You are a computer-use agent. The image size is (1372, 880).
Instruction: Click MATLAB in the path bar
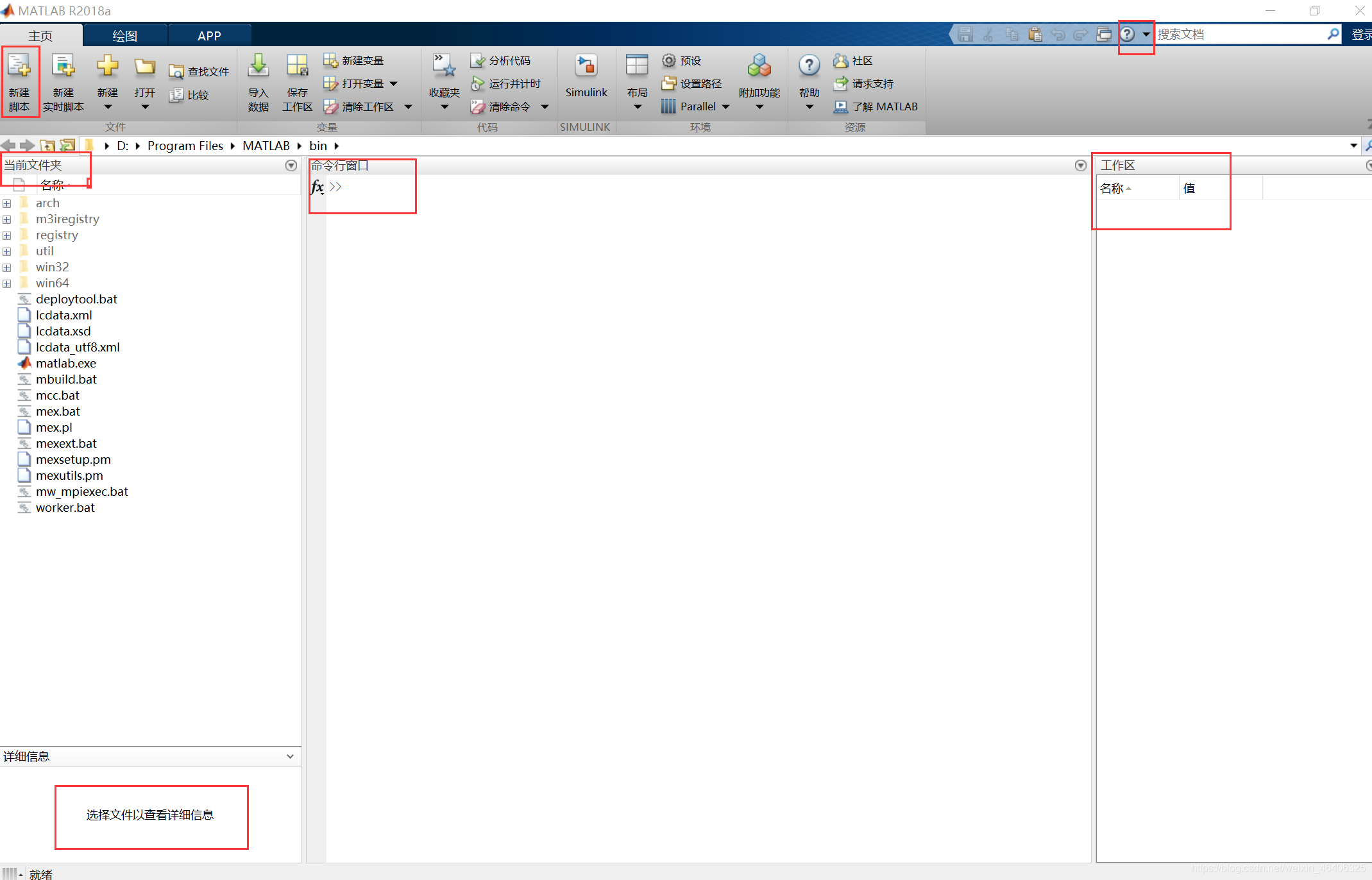pos(266,146)
